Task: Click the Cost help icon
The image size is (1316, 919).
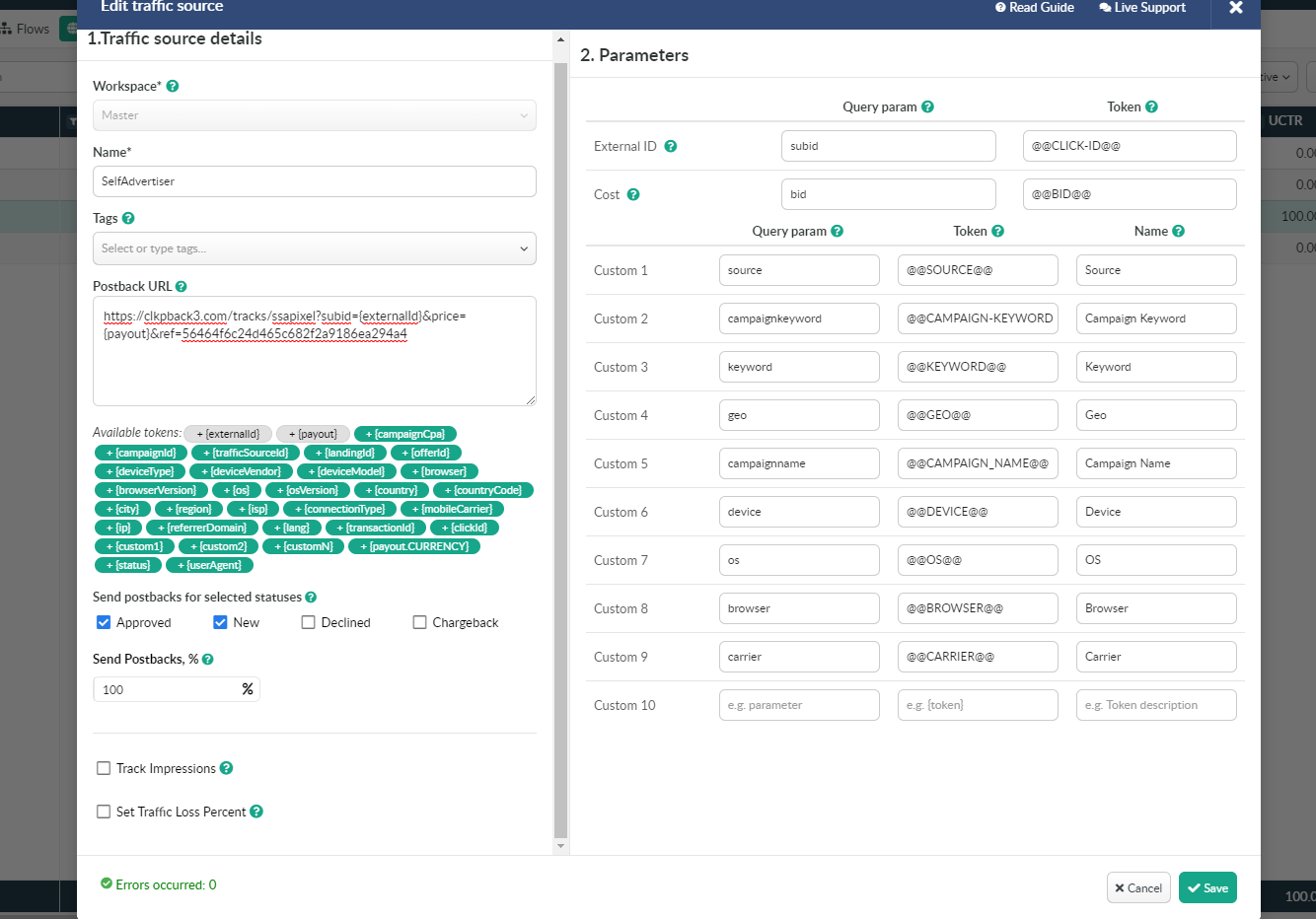Action: point(633,194)
